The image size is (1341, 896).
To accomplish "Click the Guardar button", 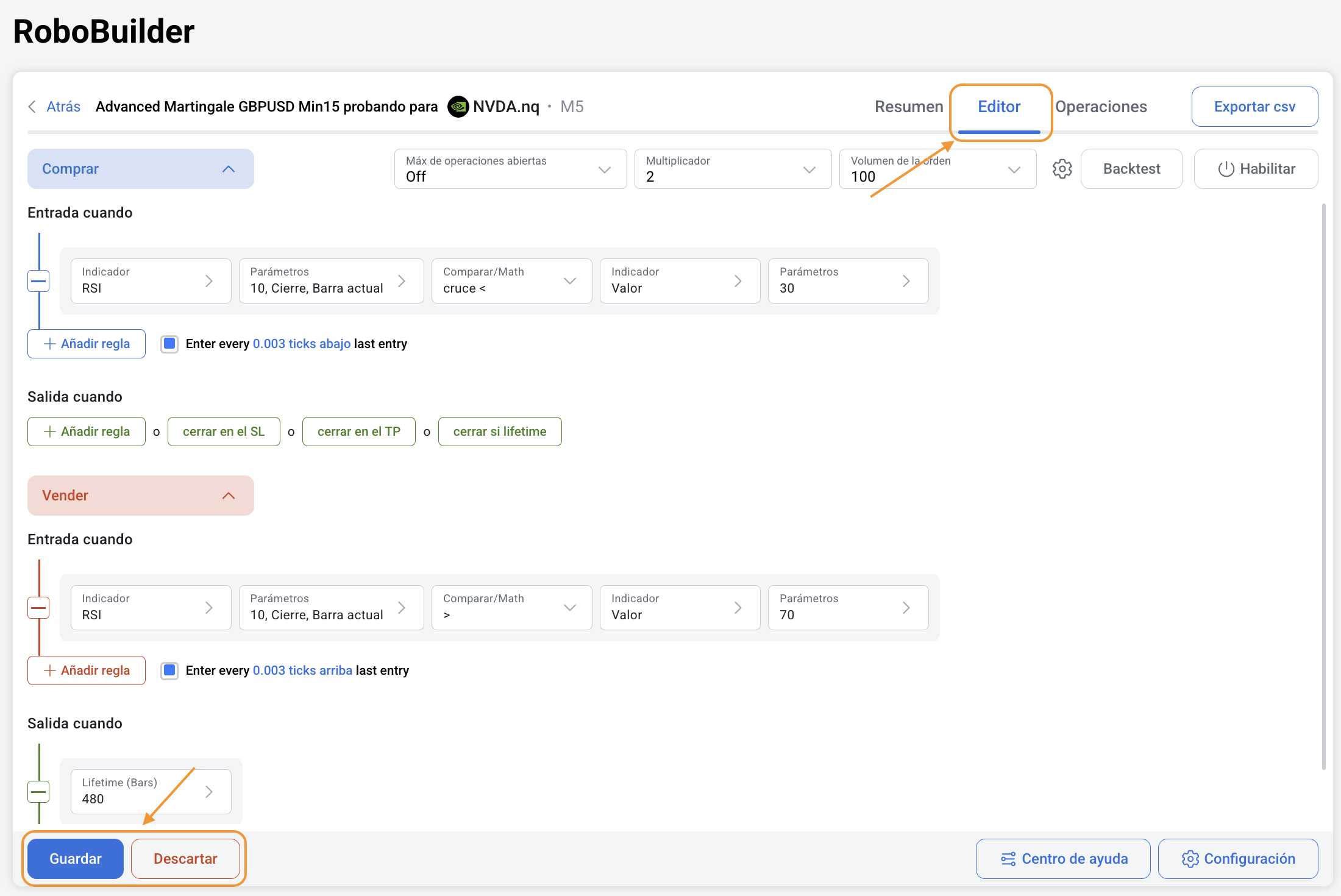I will (x=76, y=859).
